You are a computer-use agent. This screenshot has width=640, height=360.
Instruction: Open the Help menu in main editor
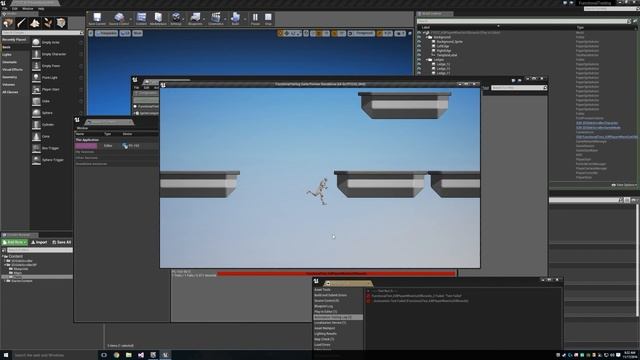[41, 9]
